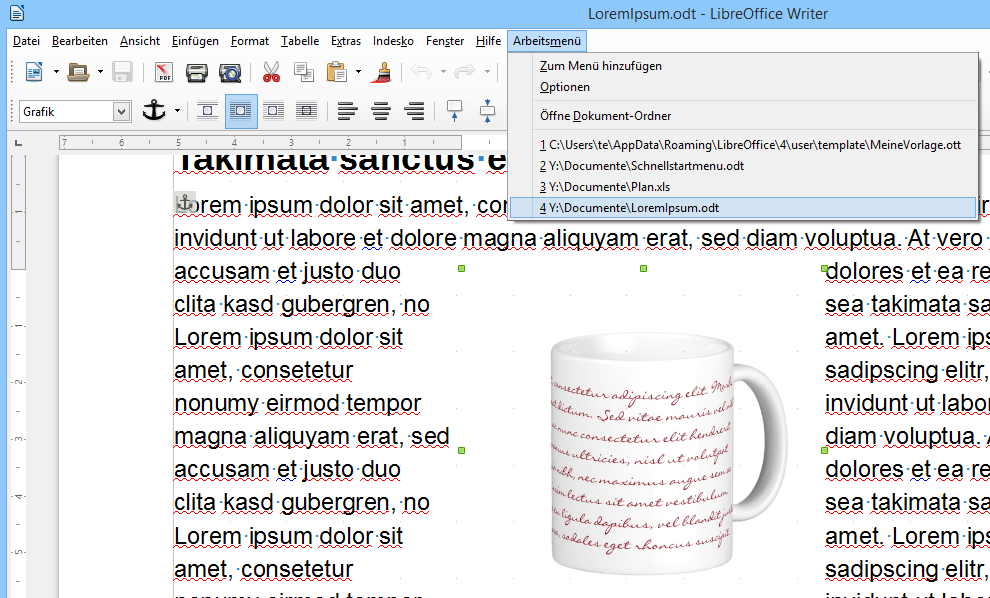Open the Redo history dropdown arrow
The height and width of the screenshot is (598, 990).
click(x=487, y=72)
